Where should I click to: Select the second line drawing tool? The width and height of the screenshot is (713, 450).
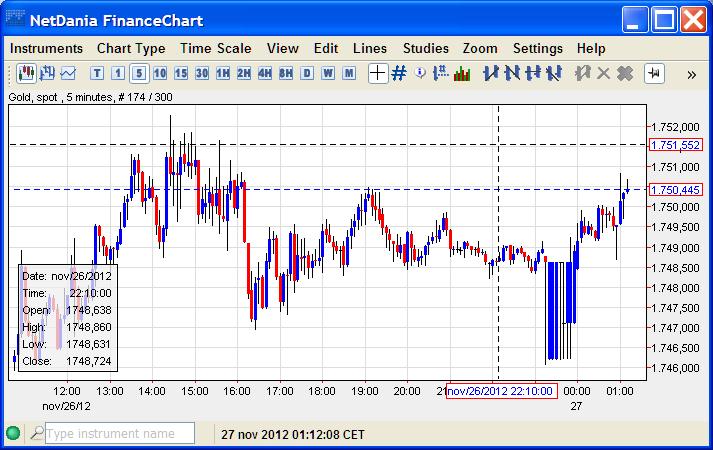point(512,73)
